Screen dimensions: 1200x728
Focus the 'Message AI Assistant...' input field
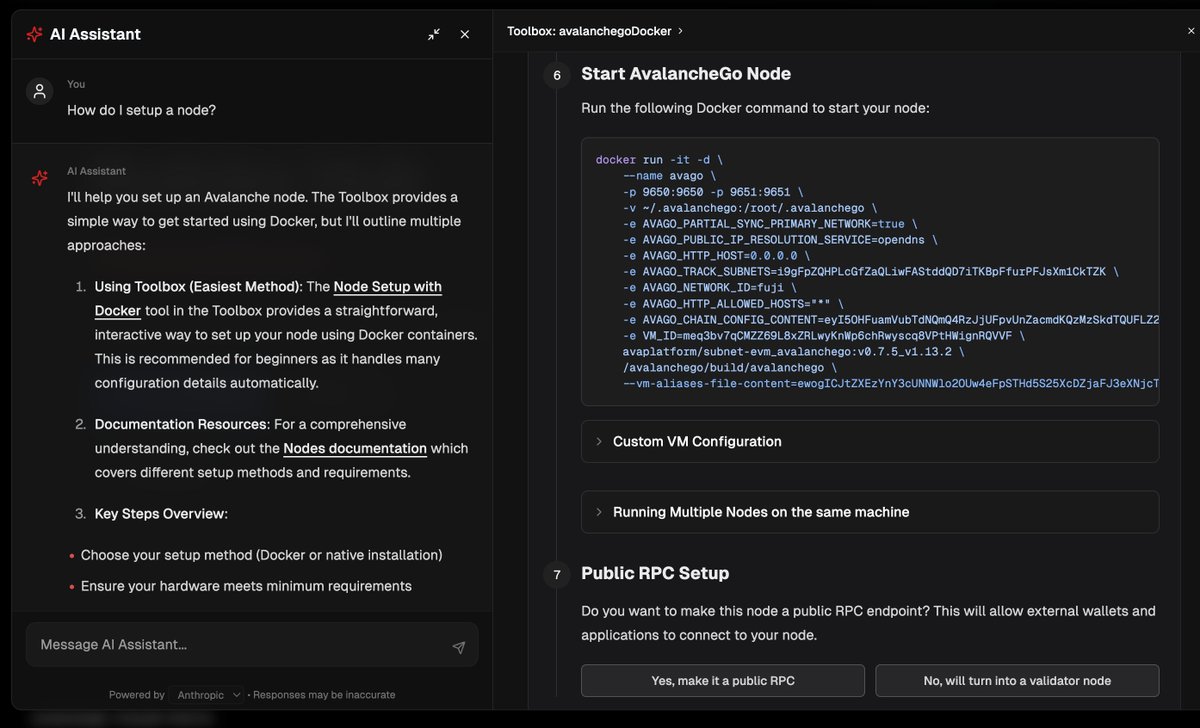(x=252, y=645)
